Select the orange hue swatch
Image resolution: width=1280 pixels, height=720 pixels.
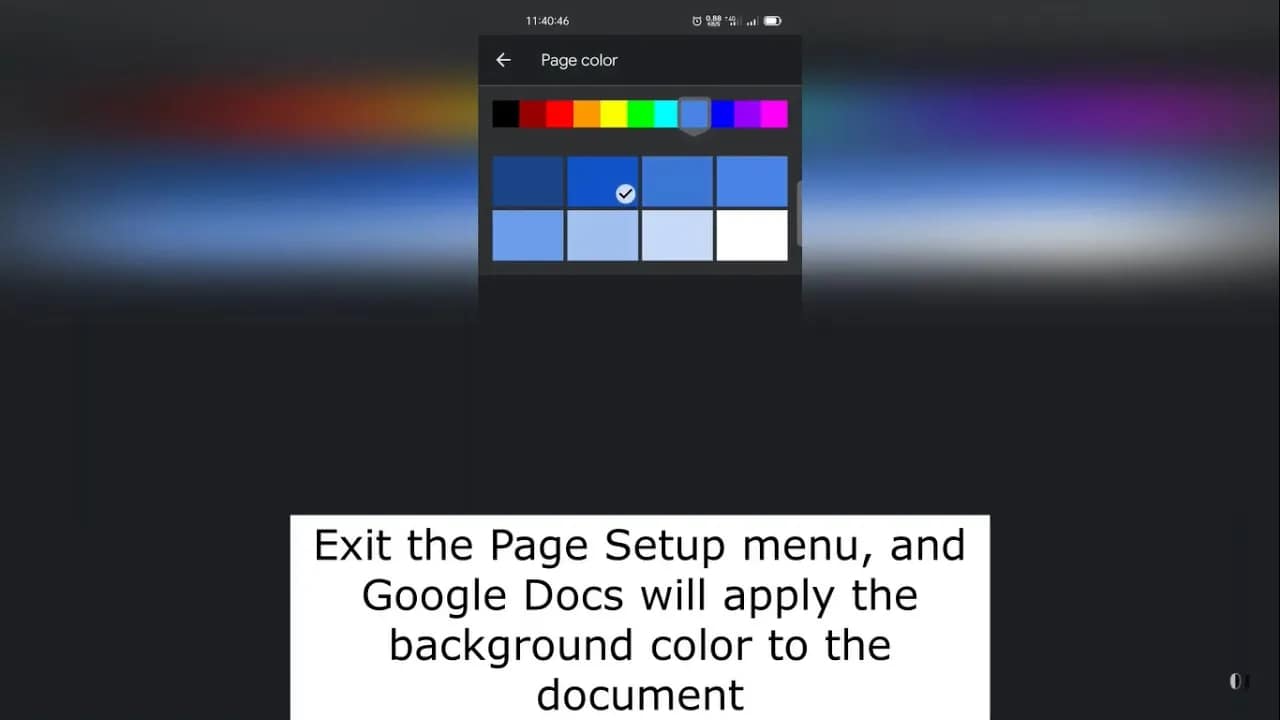pyautogui.click(x=586, y=114)
